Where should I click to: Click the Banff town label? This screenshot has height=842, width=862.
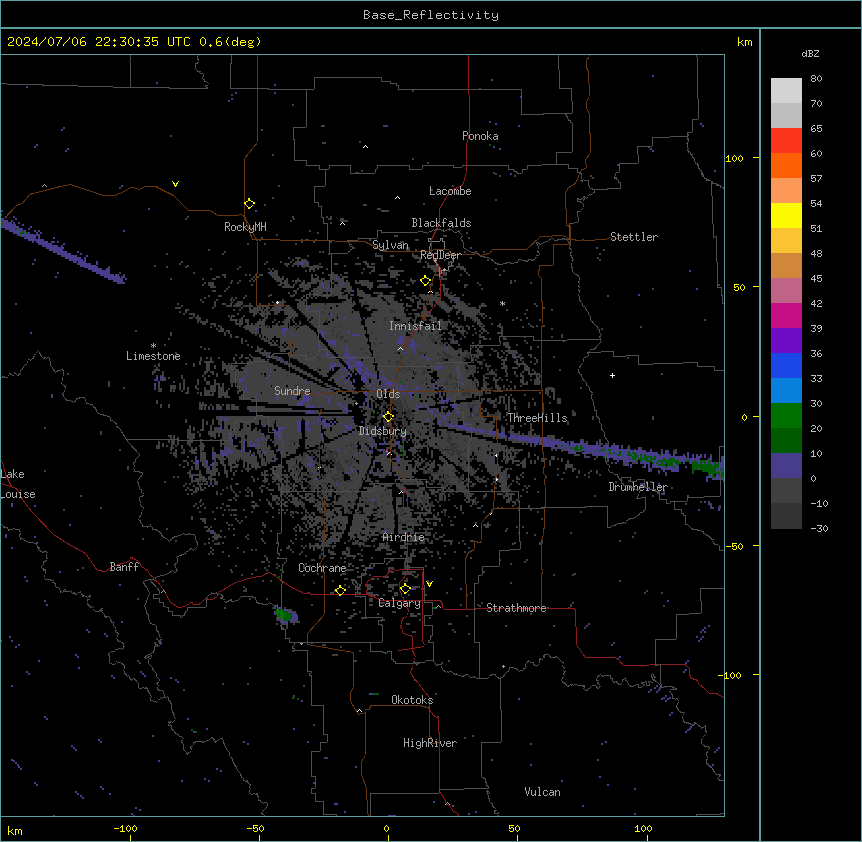point(124,567)
